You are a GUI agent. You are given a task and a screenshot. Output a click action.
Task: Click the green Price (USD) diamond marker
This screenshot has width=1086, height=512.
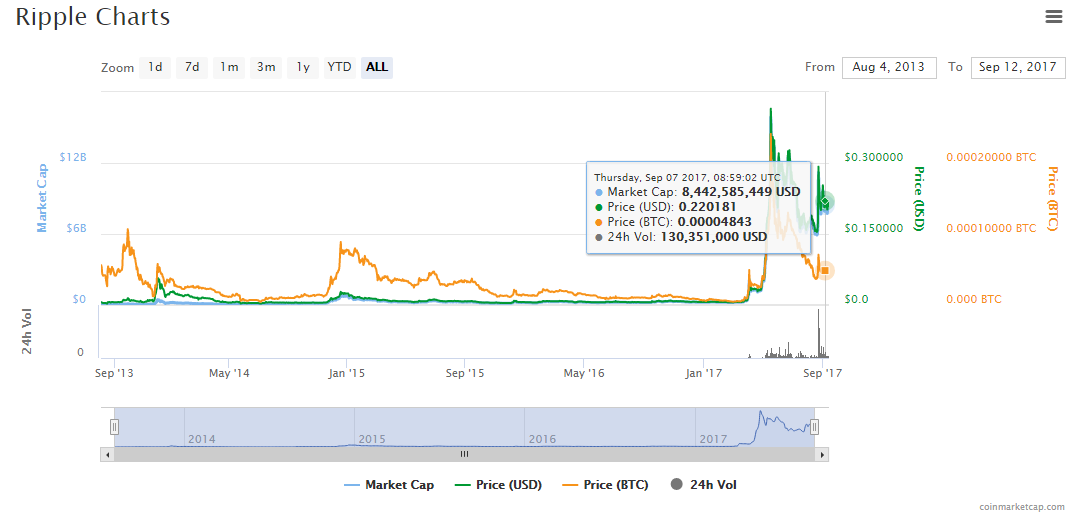(x=825, y=202)
